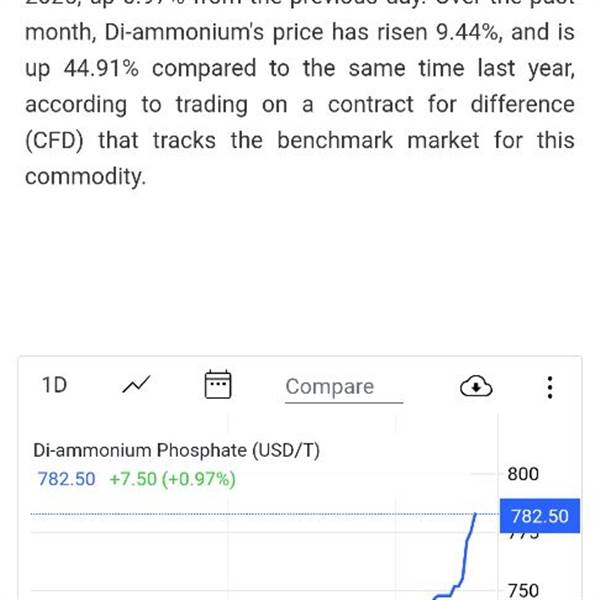Screen dimensions: 600x600
Task: Download data via the cloud icon
Action: tap(476, 387)
